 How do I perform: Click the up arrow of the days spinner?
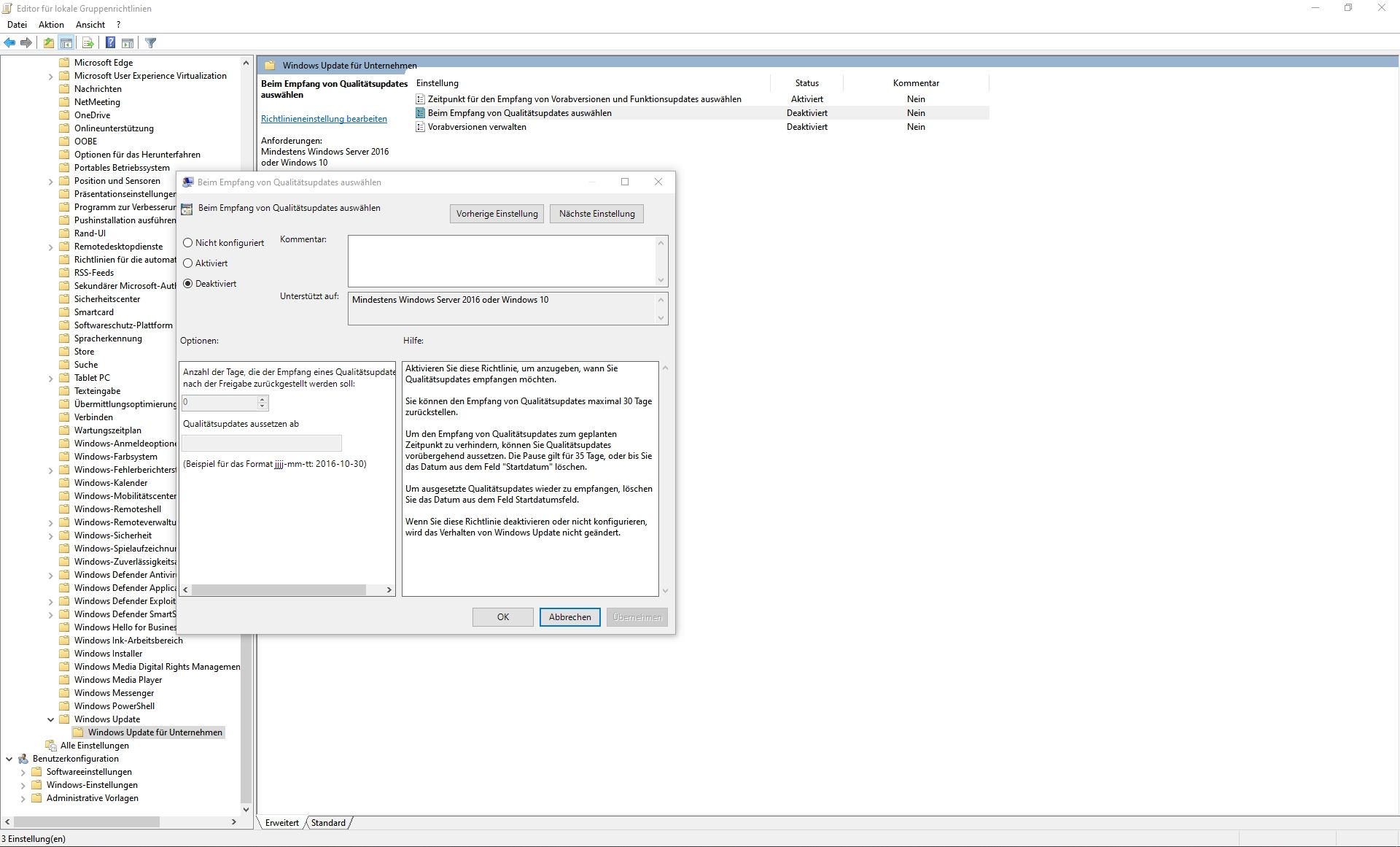(262, 399)
